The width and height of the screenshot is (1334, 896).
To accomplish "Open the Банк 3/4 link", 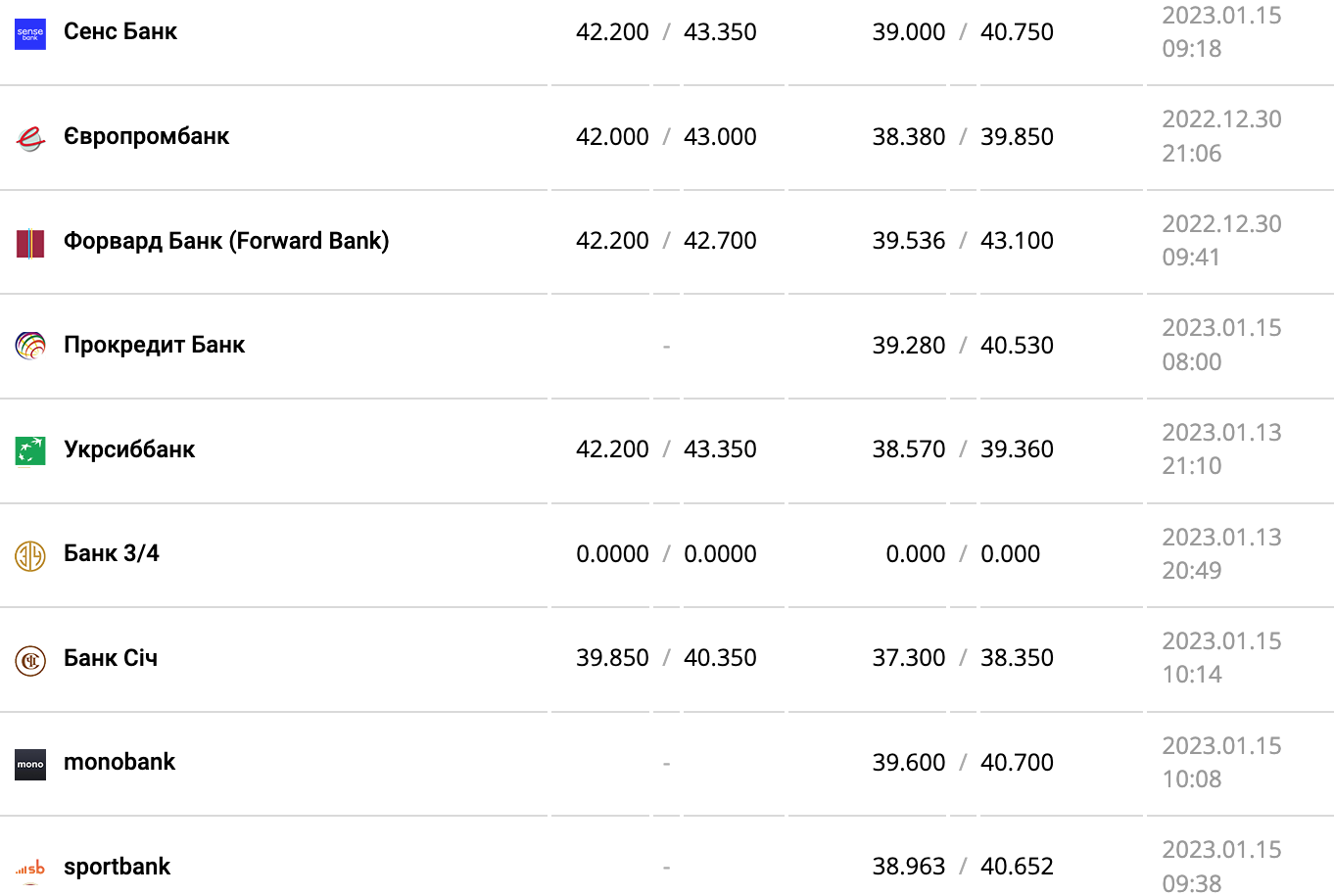I will pos(111,553).
